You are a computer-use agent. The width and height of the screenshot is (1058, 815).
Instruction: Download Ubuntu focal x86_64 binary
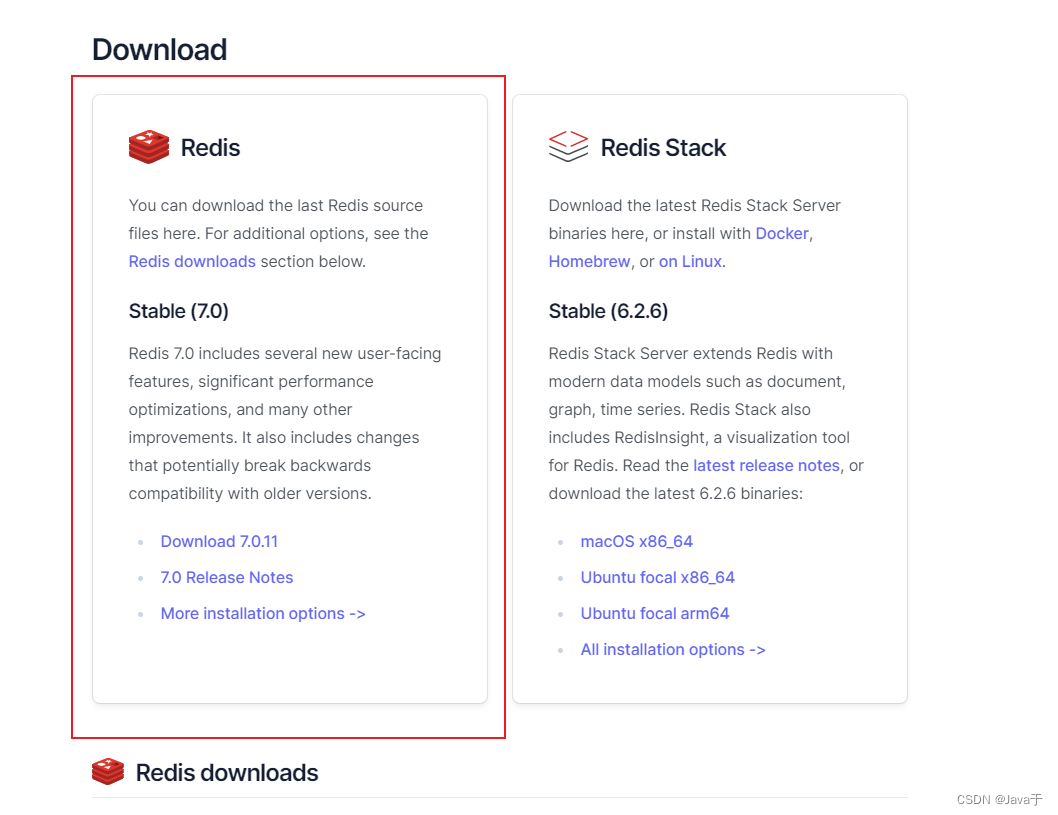coord(657,577)
